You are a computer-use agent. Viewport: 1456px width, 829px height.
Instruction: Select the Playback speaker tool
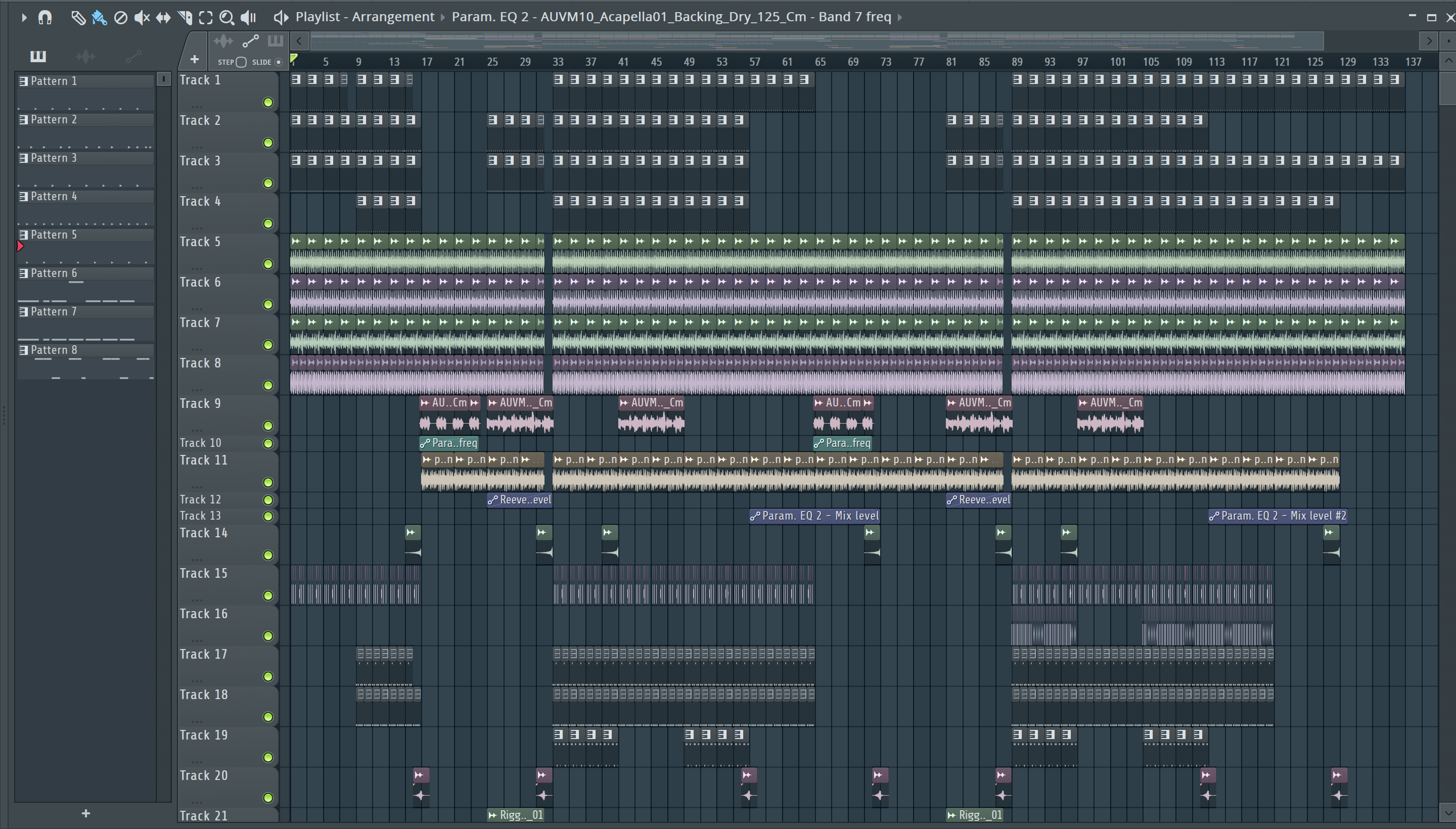tap(248, 18)
